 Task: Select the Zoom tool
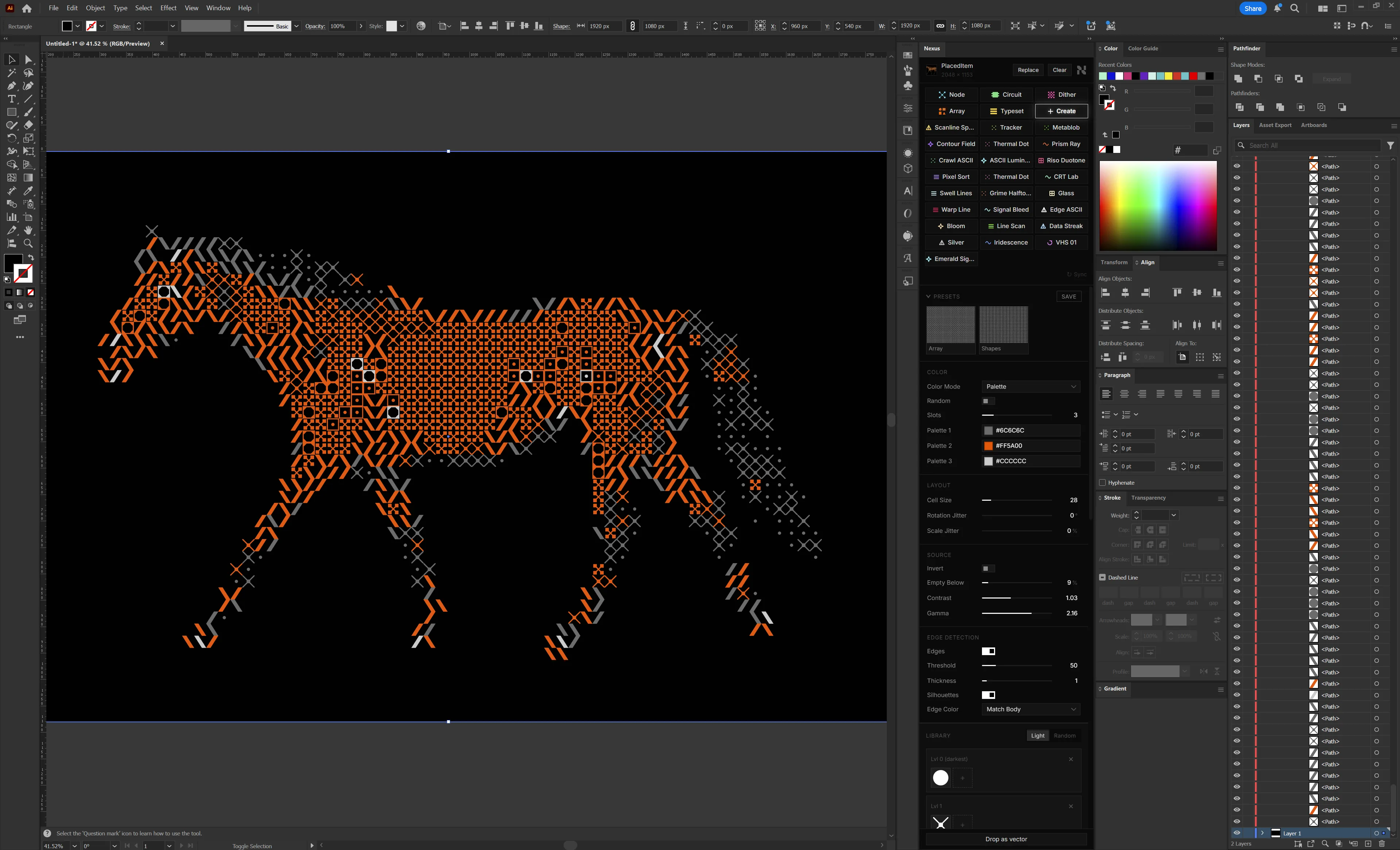click(28, 243)
